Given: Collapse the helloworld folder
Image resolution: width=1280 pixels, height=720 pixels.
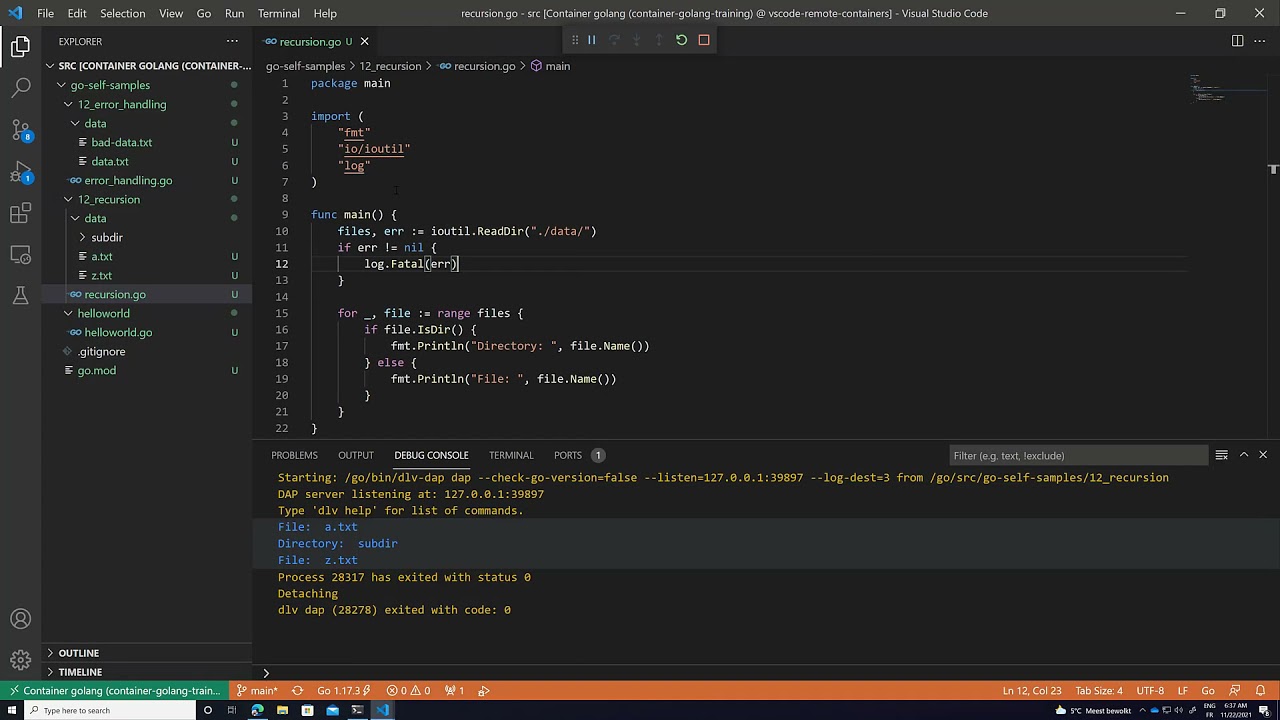Looking at the screenshot, I should click(x=146, y=313).
